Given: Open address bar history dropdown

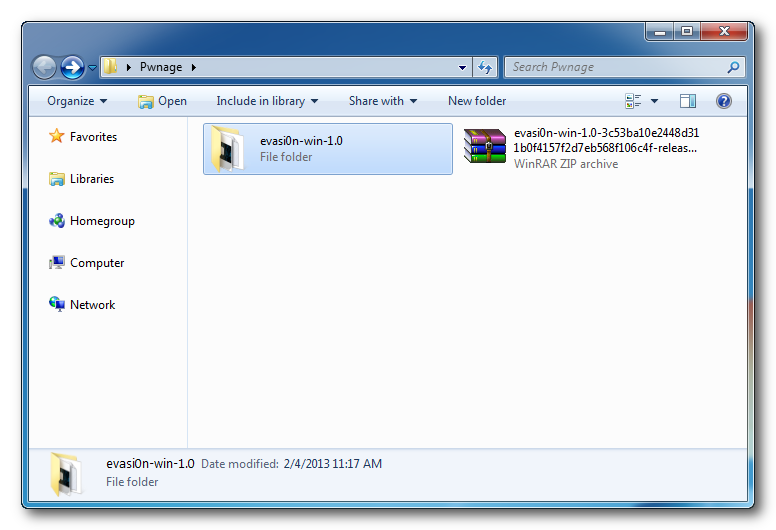Looking at the screenshot, I should [462, 67].
